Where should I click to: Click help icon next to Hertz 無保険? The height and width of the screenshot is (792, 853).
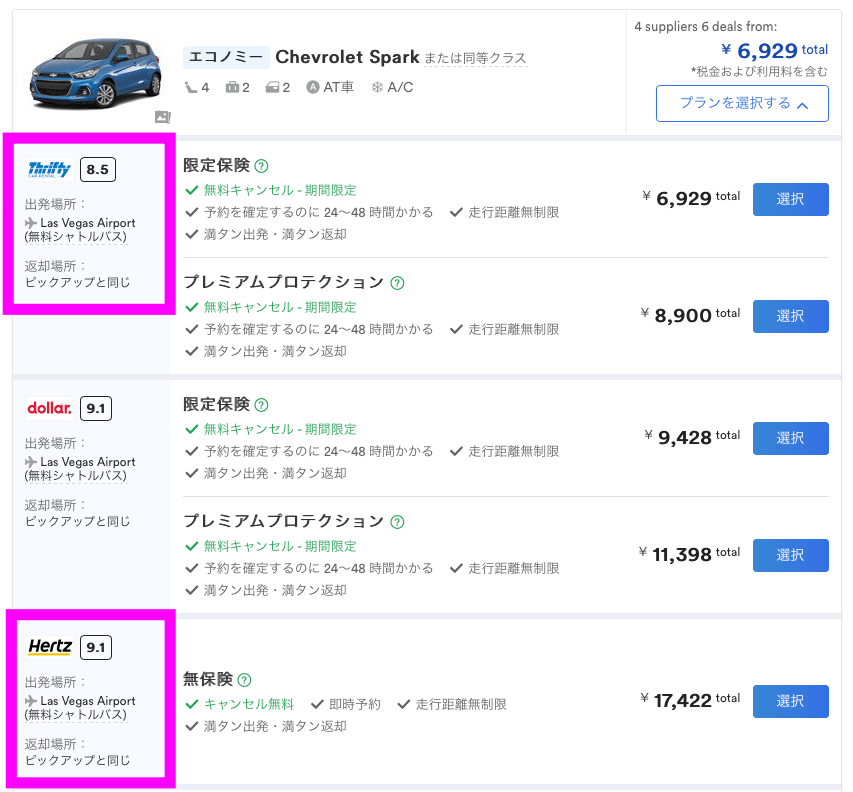[x=245, y=680]
